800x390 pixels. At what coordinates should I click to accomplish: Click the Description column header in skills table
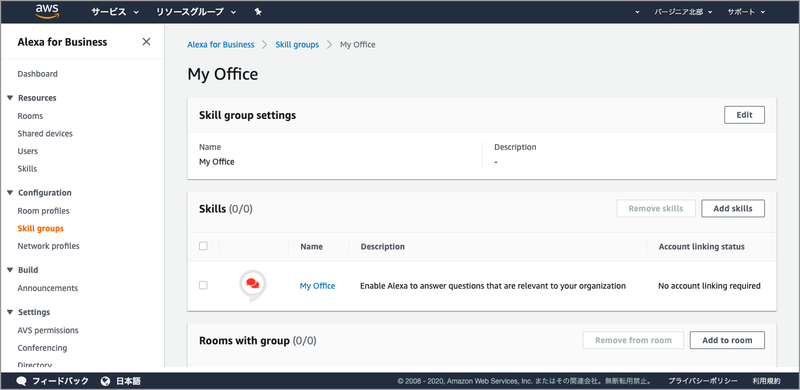[383, 247]
